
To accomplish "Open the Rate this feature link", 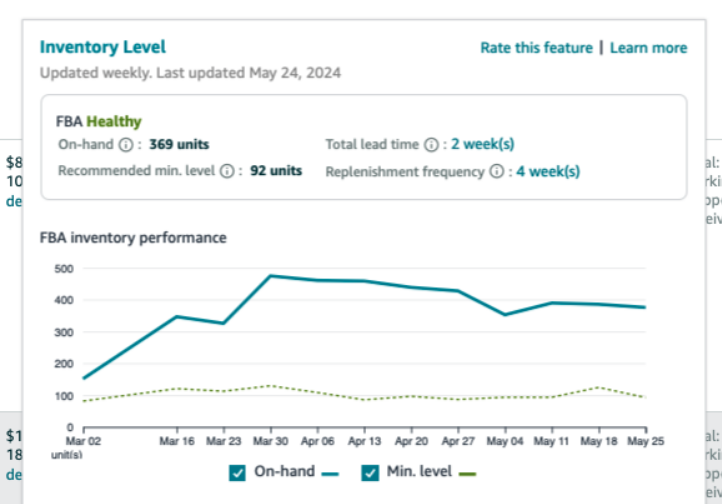I will [x=536, y=48].
